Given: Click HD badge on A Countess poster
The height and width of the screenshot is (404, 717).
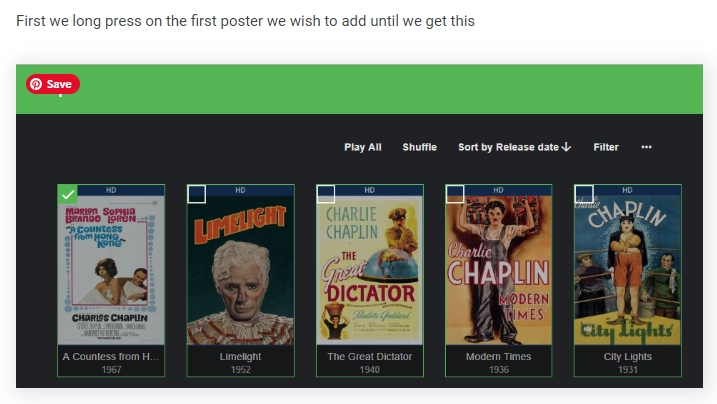Looking at the screenshot, I should coord(111,190).
